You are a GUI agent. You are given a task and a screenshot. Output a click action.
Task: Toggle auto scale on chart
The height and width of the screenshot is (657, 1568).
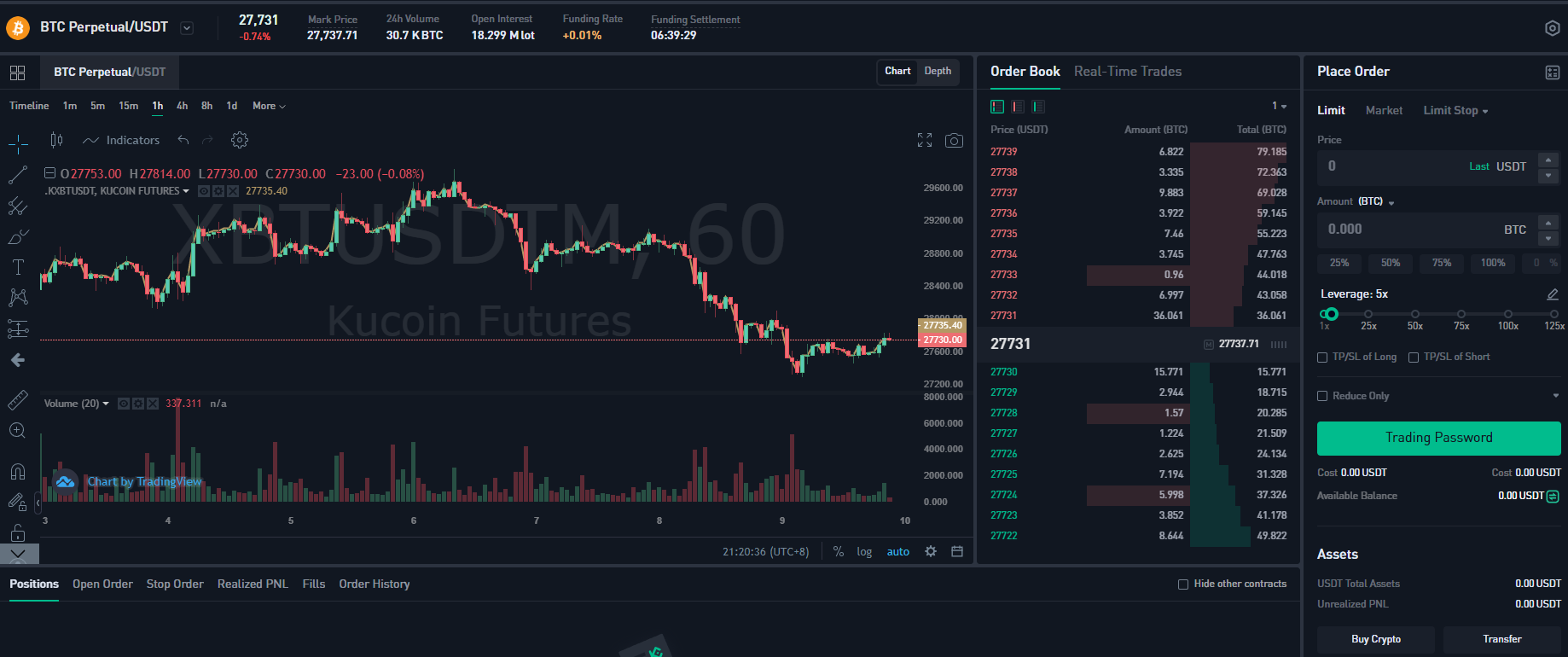coord(898,552)
